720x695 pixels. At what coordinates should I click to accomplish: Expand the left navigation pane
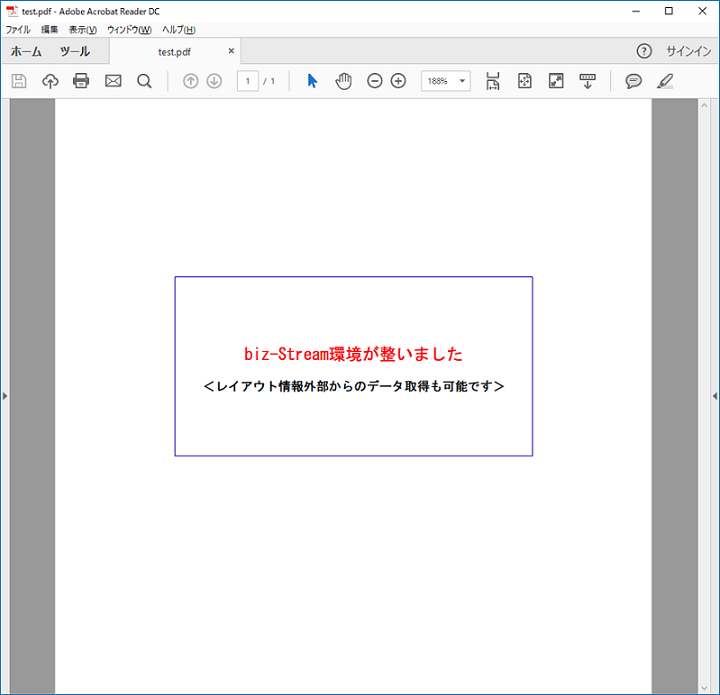pos(5,396)
